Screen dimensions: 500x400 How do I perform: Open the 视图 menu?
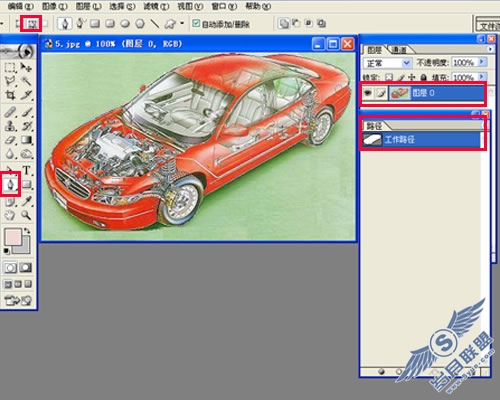coord(190,6)
